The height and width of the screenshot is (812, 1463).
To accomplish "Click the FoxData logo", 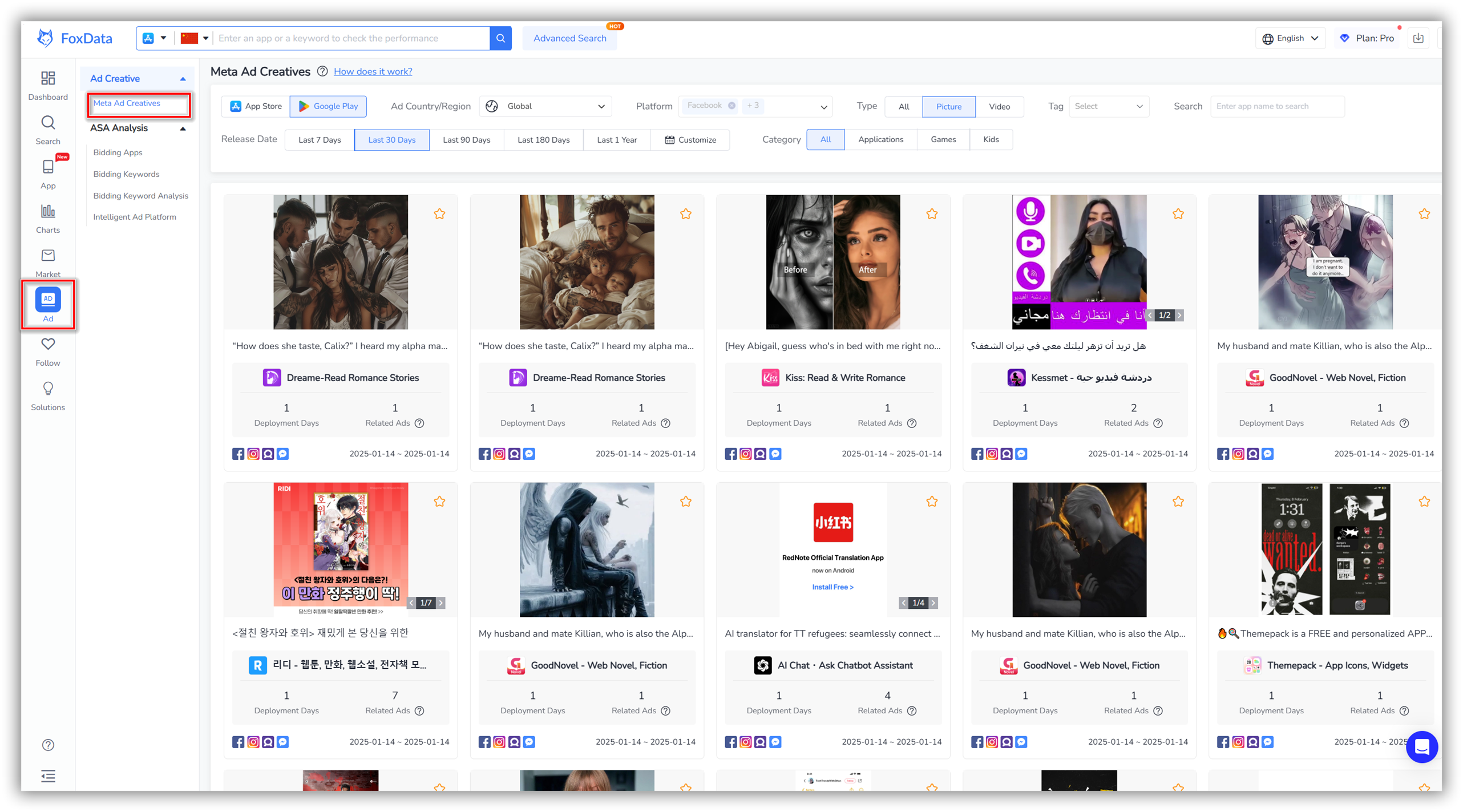I will [75, 38].
